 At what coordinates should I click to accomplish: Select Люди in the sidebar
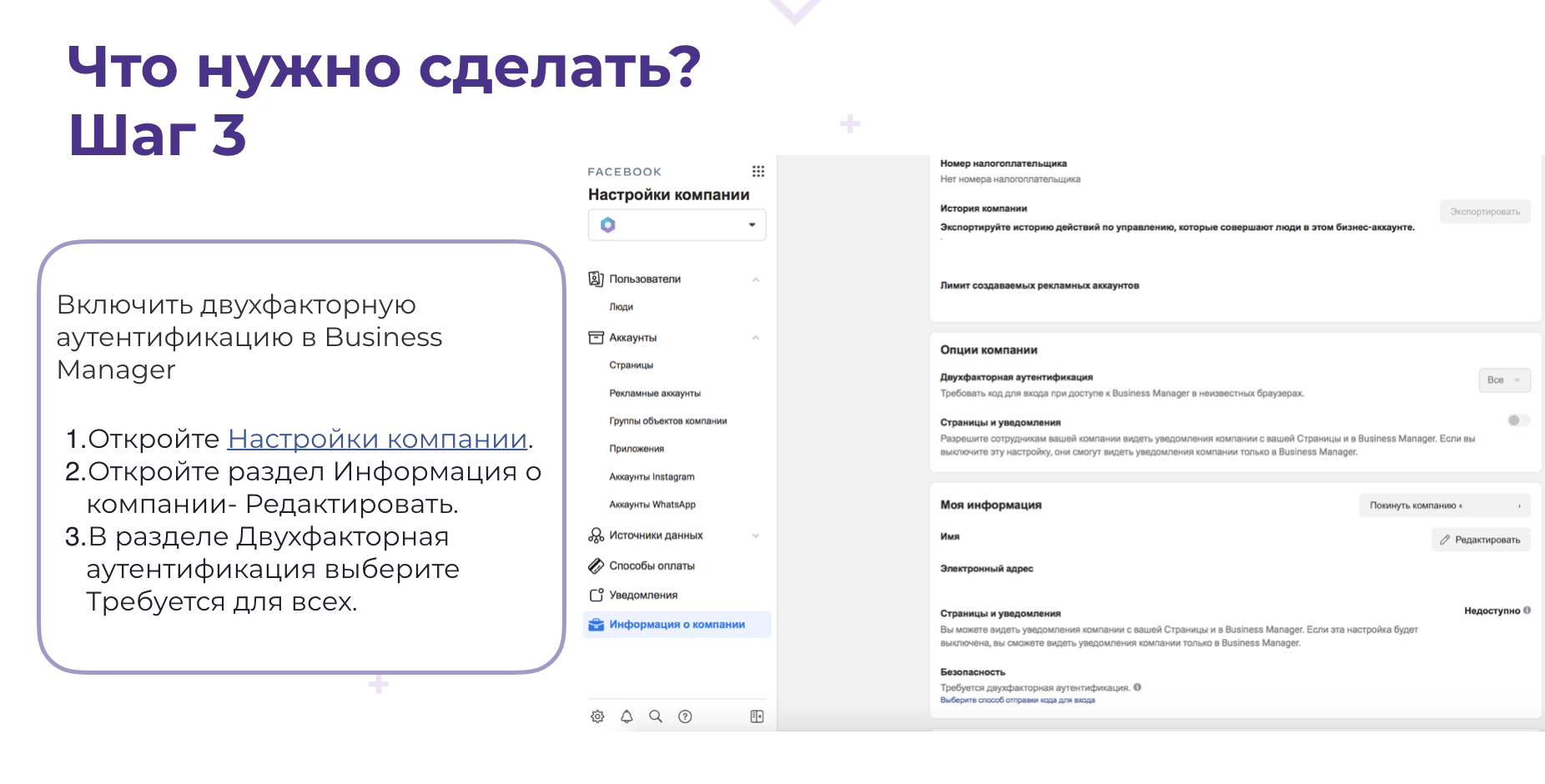click(x=621, y=307)
